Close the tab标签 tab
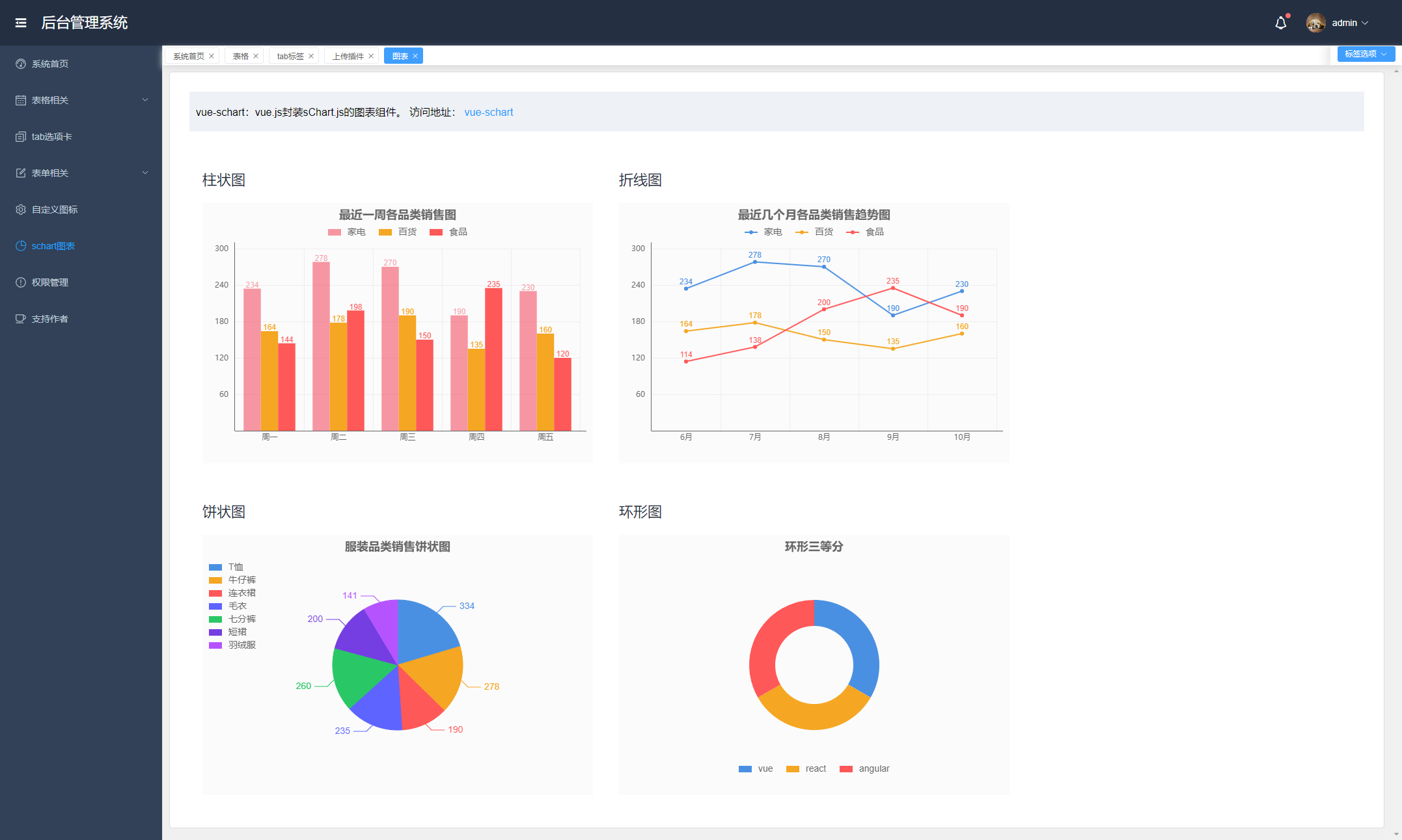Screen dimensions: 1402x840 311,56
